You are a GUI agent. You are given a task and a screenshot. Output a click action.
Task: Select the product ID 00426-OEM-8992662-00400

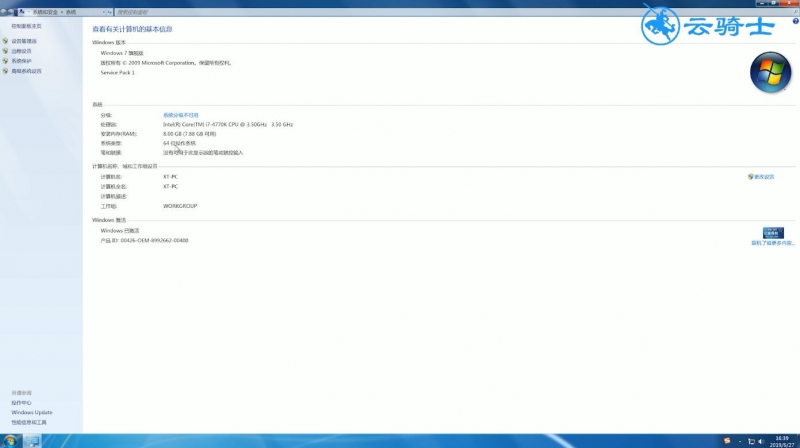click(144, 240)
